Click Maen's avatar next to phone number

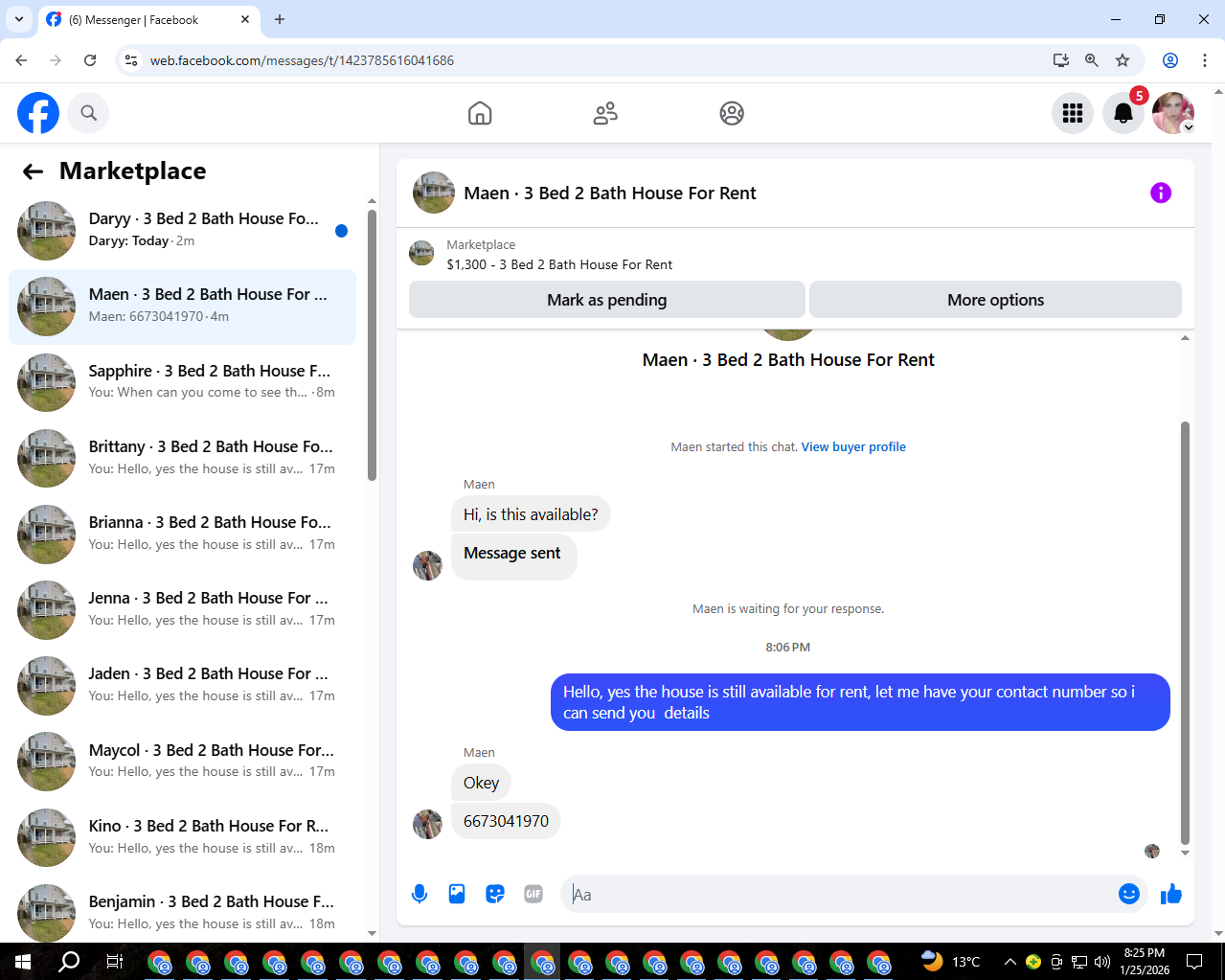click(x=427, y=824)
